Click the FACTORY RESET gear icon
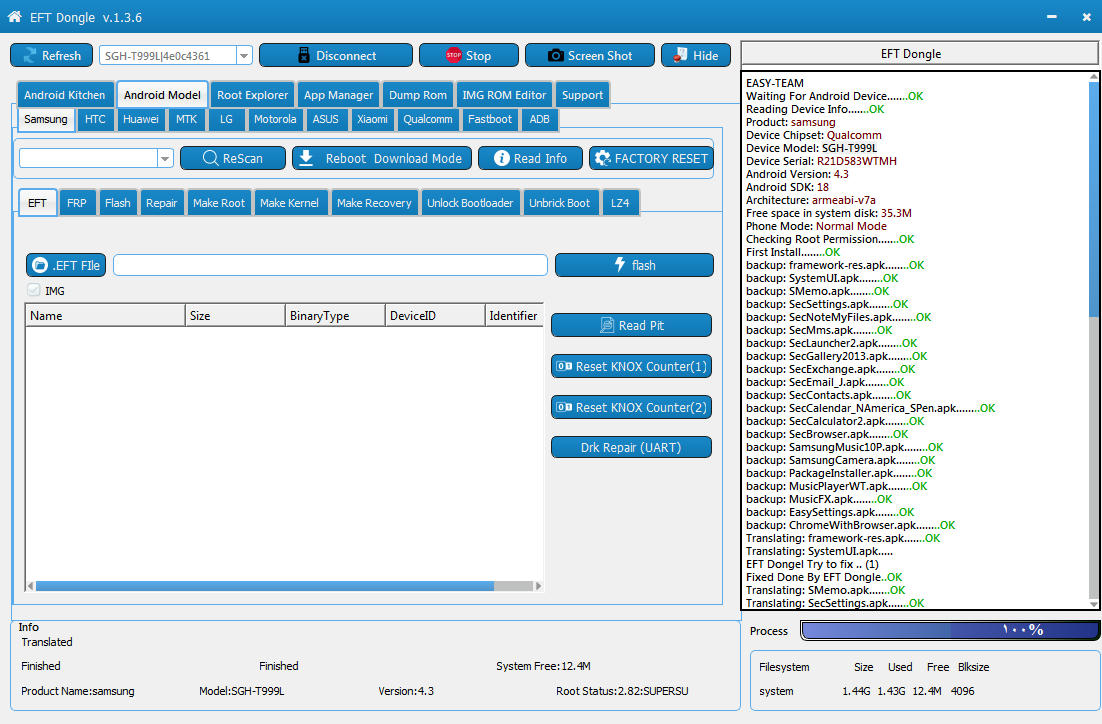This screenshot has height=724, width=1102. click(602, 158)
